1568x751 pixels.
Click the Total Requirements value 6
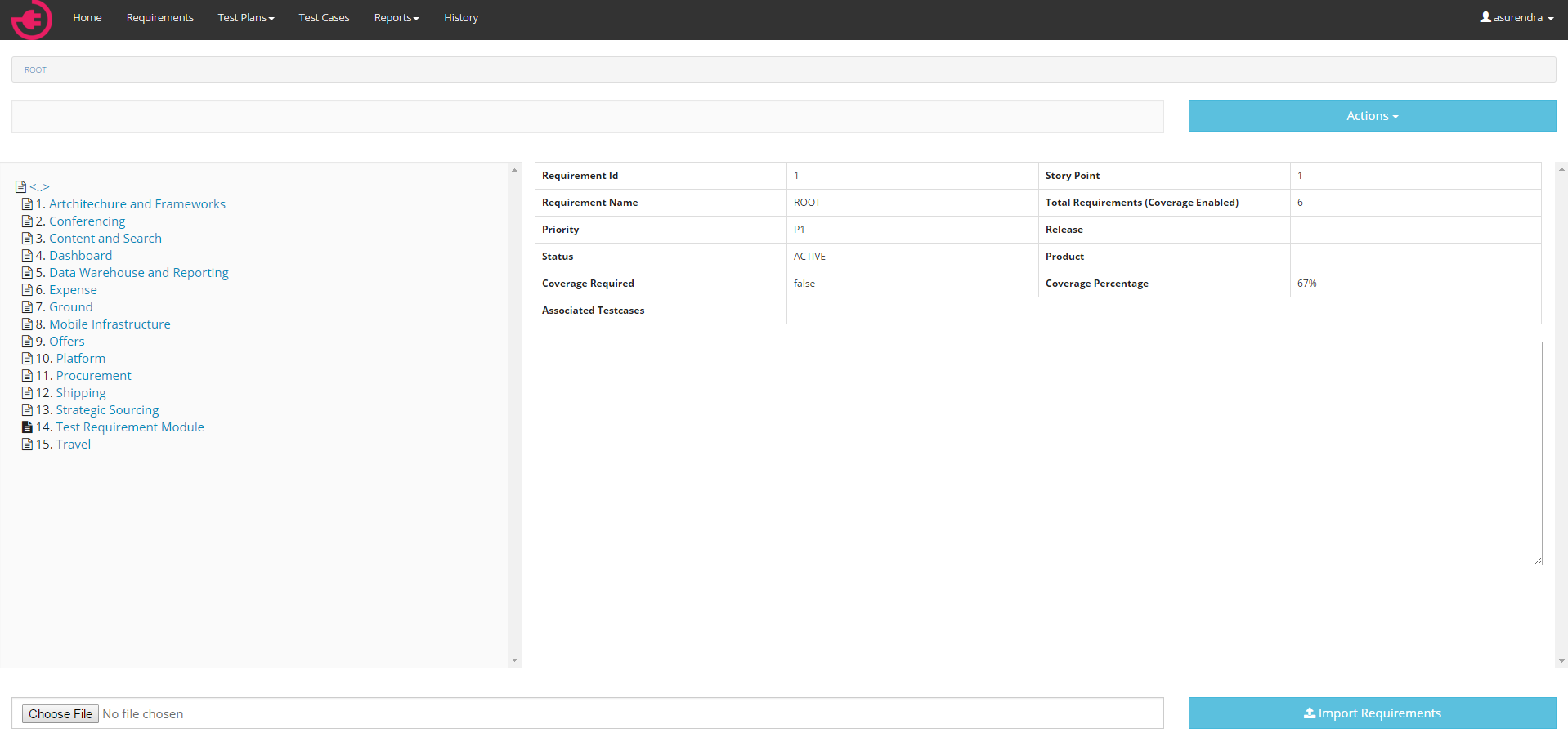click(1300, 203)
